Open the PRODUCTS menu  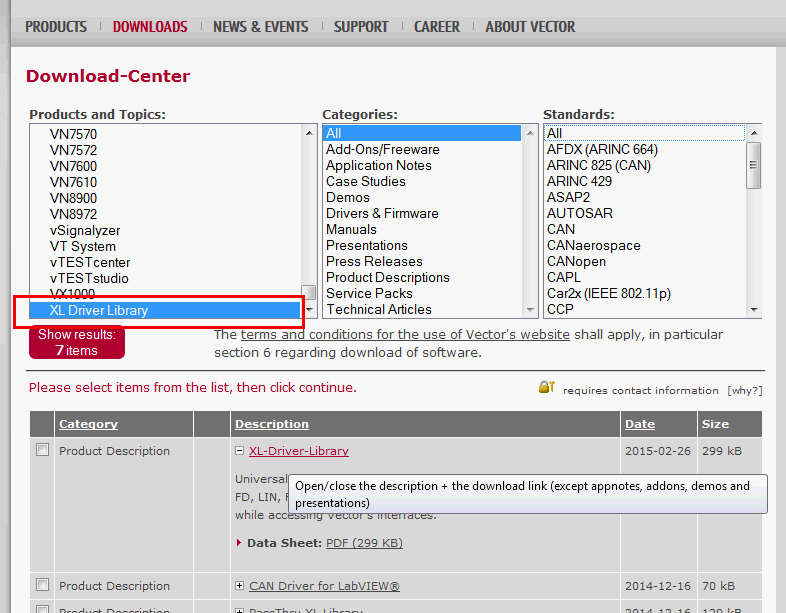click(x=56, y=27)
